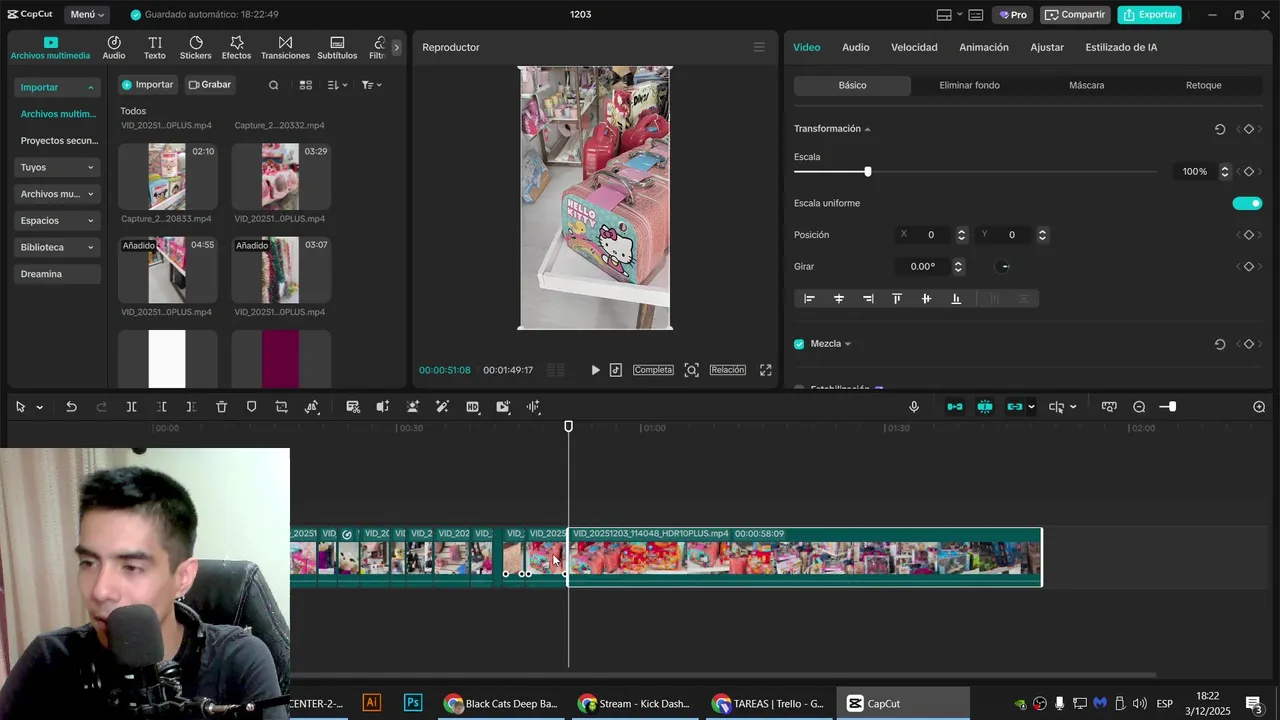Open the Ajustar tab
This screenshot has width=1280, height=720.
1047,47
